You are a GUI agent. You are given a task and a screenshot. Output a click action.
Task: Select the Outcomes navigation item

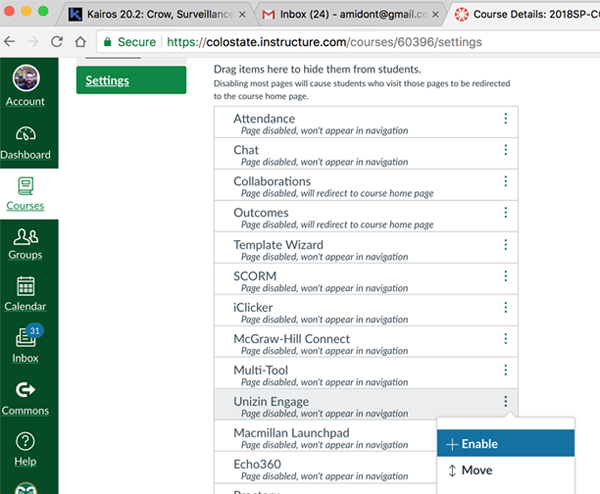366,217
